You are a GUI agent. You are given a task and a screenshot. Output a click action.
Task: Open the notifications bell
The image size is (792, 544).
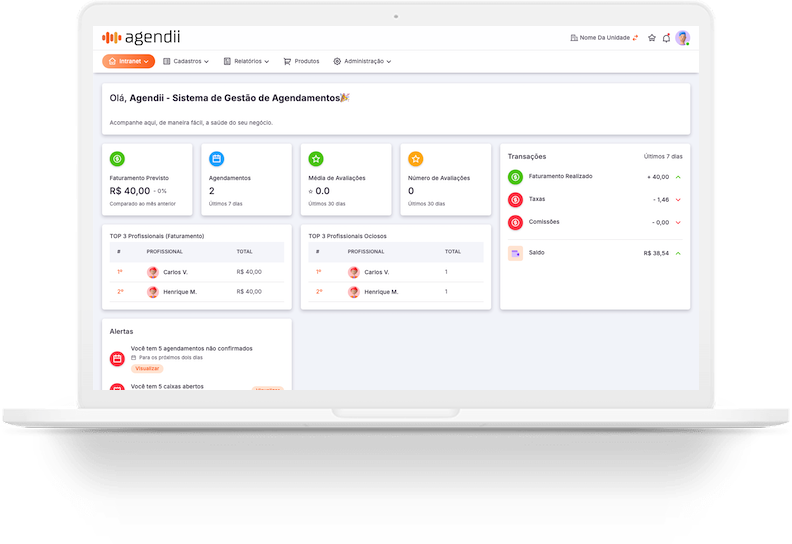tap(666, 38)
